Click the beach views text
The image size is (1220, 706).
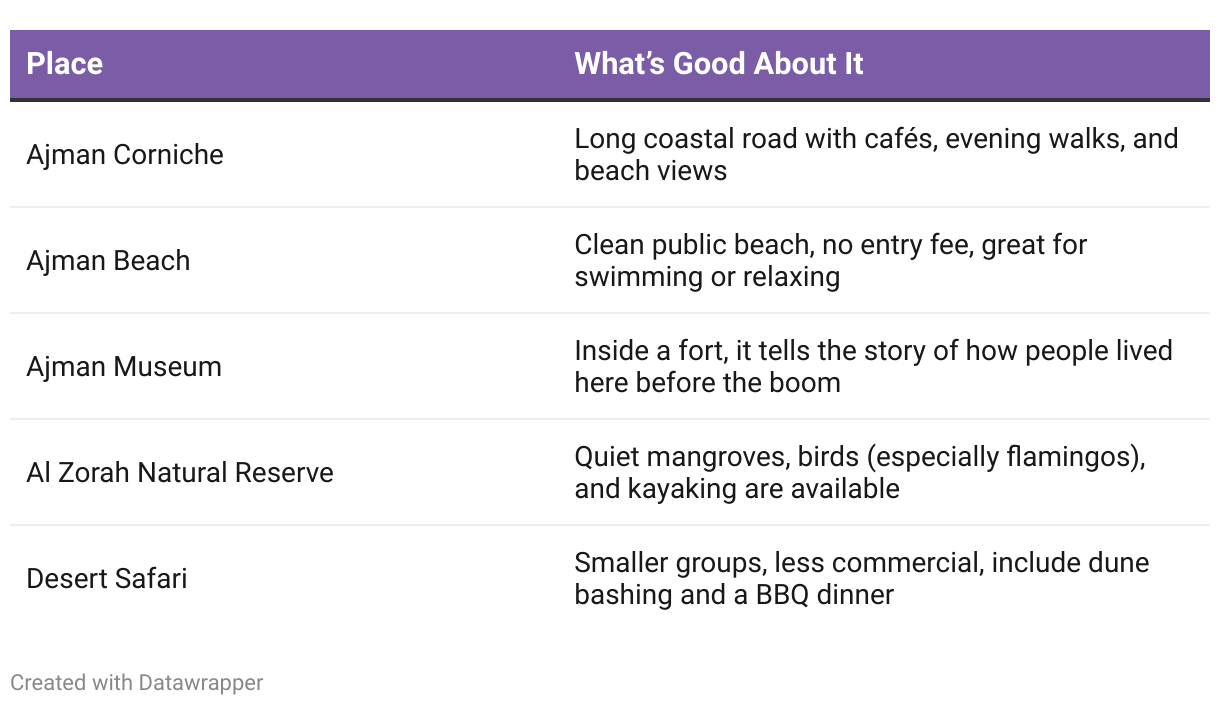650,171
